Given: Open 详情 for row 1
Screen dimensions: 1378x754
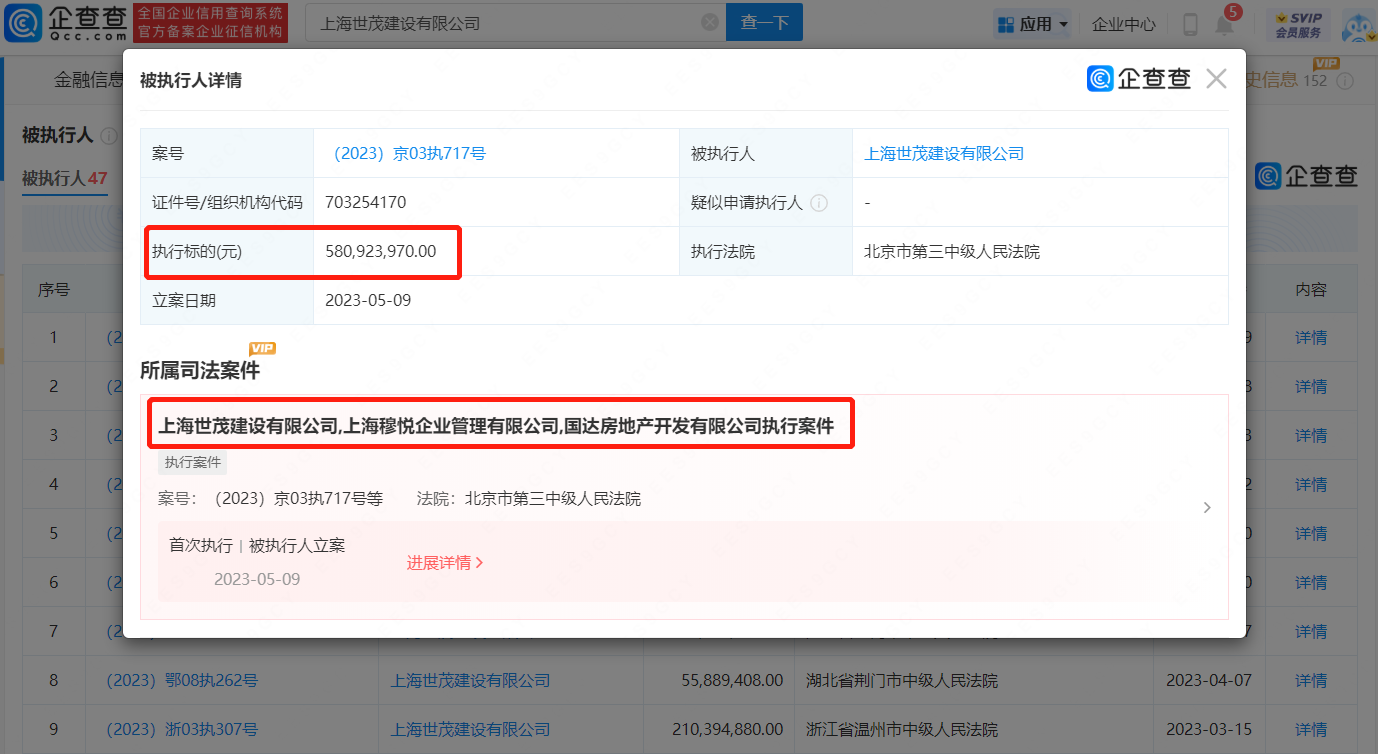Looking at the screenshot, I should click(x=1311, y=338).
